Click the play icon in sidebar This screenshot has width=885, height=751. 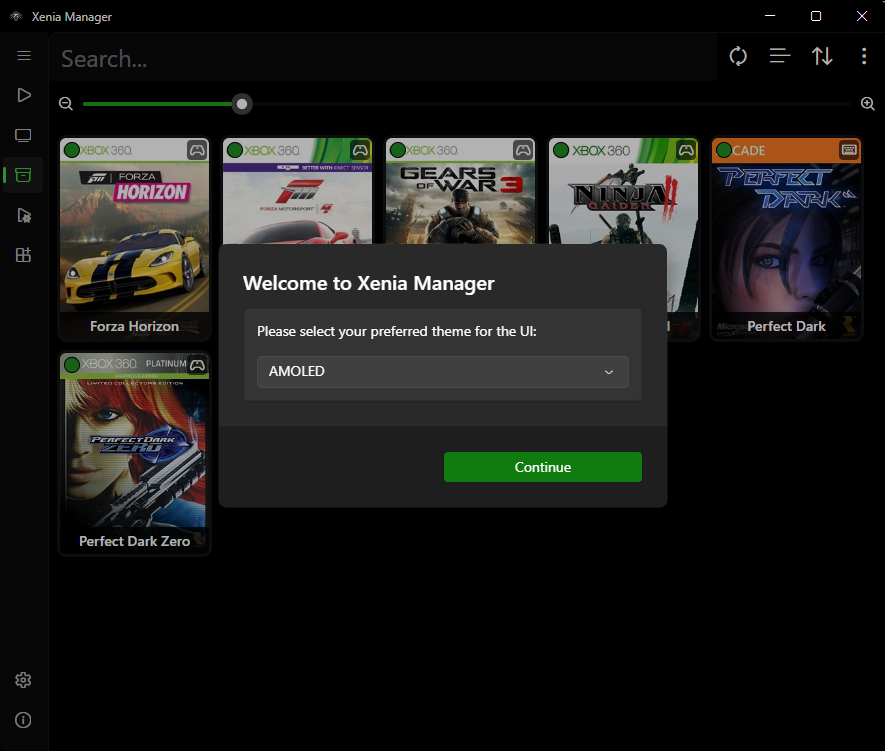(x=24, y=95)
